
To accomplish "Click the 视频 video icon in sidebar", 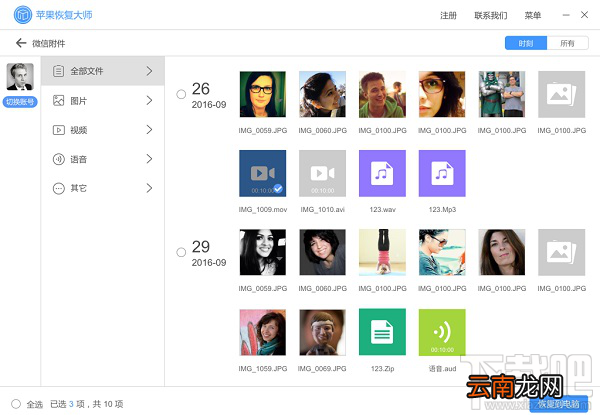I will (59, 130).
